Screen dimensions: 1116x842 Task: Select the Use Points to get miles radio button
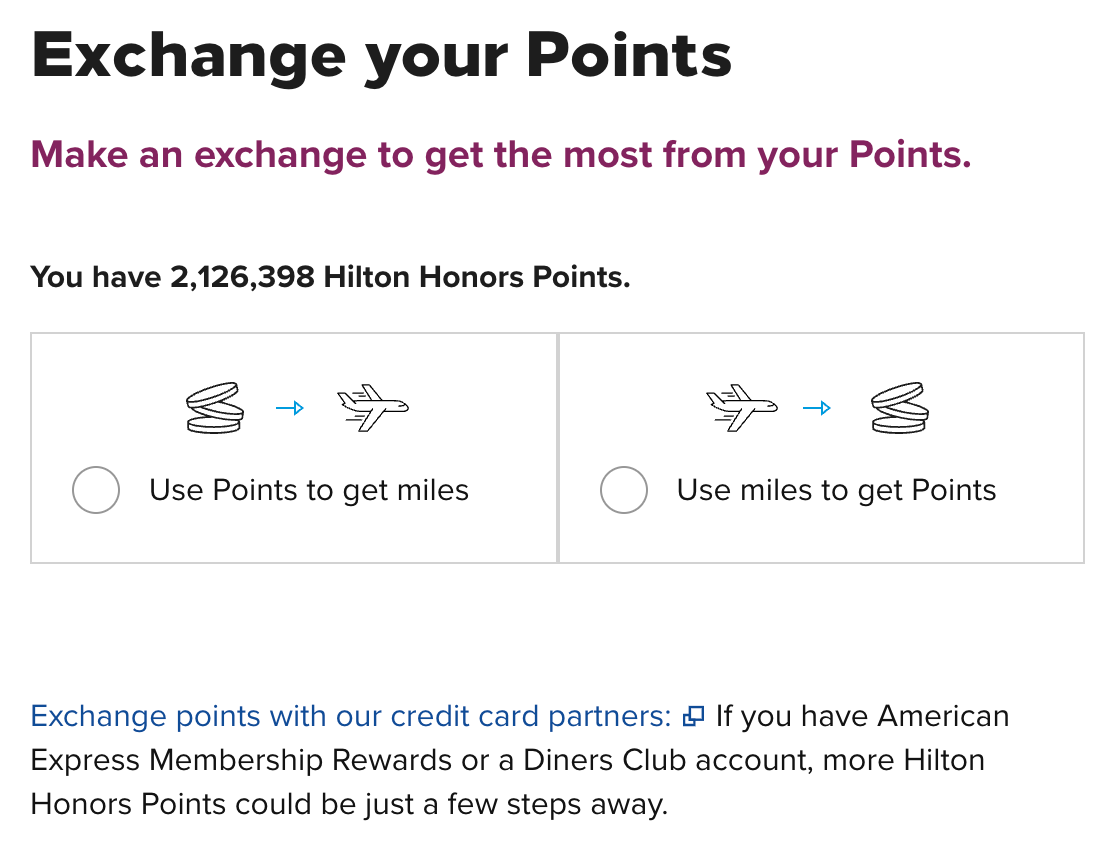(x=96, y=490)
